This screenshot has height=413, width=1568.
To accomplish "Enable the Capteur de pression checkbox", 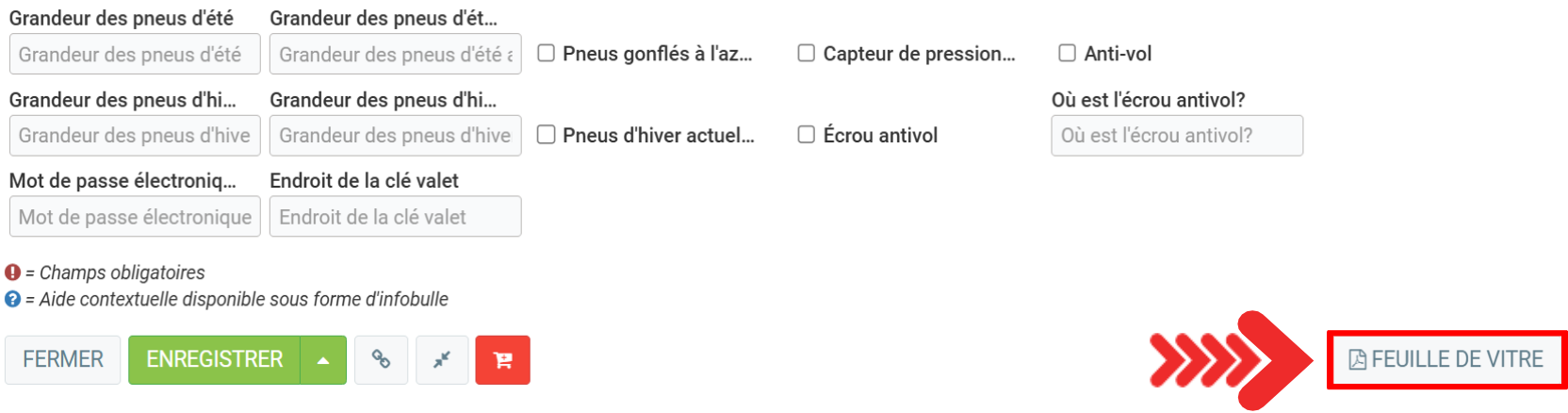I will pos(807,53).
